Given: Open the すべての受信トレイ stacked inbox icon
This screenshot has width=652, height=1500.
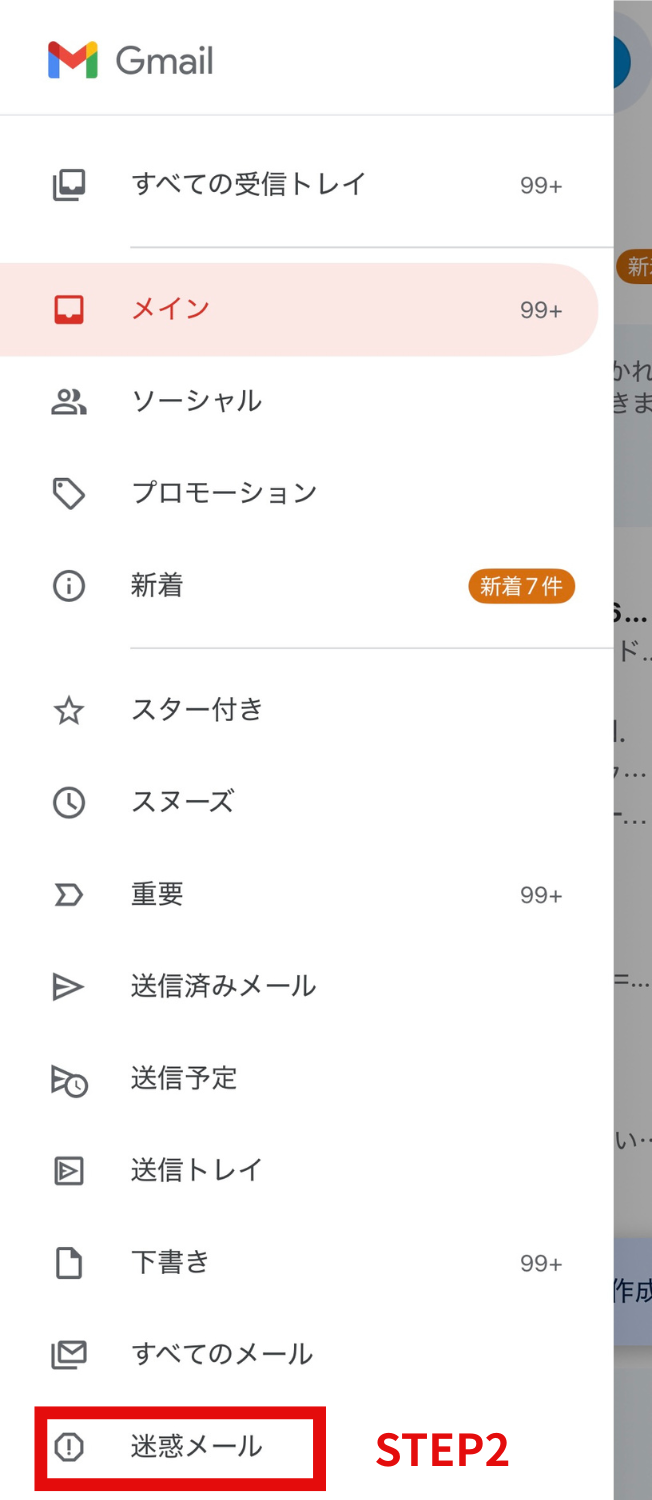Looking at the screenshot, I should (69, 185).
